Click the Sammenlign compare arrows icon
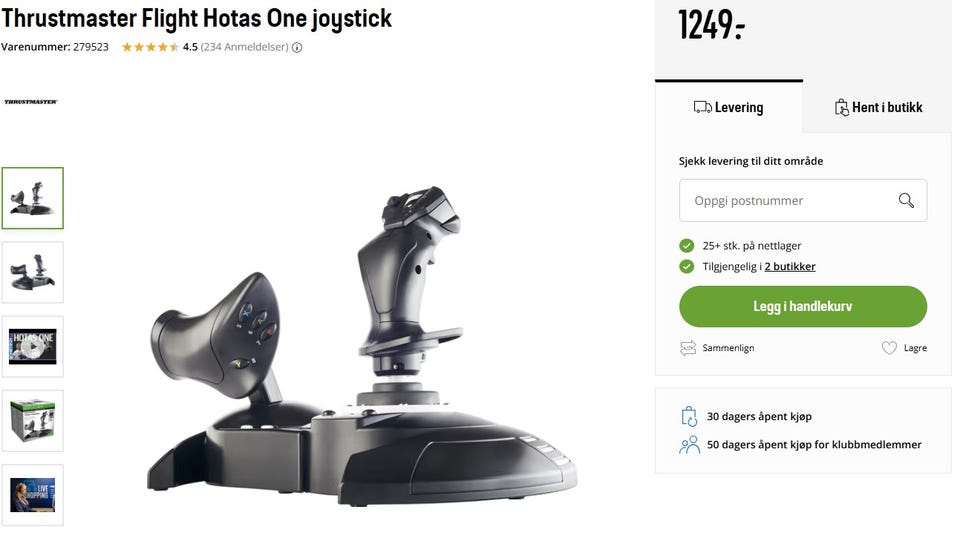Screen dimensions: 960x550 688,348
